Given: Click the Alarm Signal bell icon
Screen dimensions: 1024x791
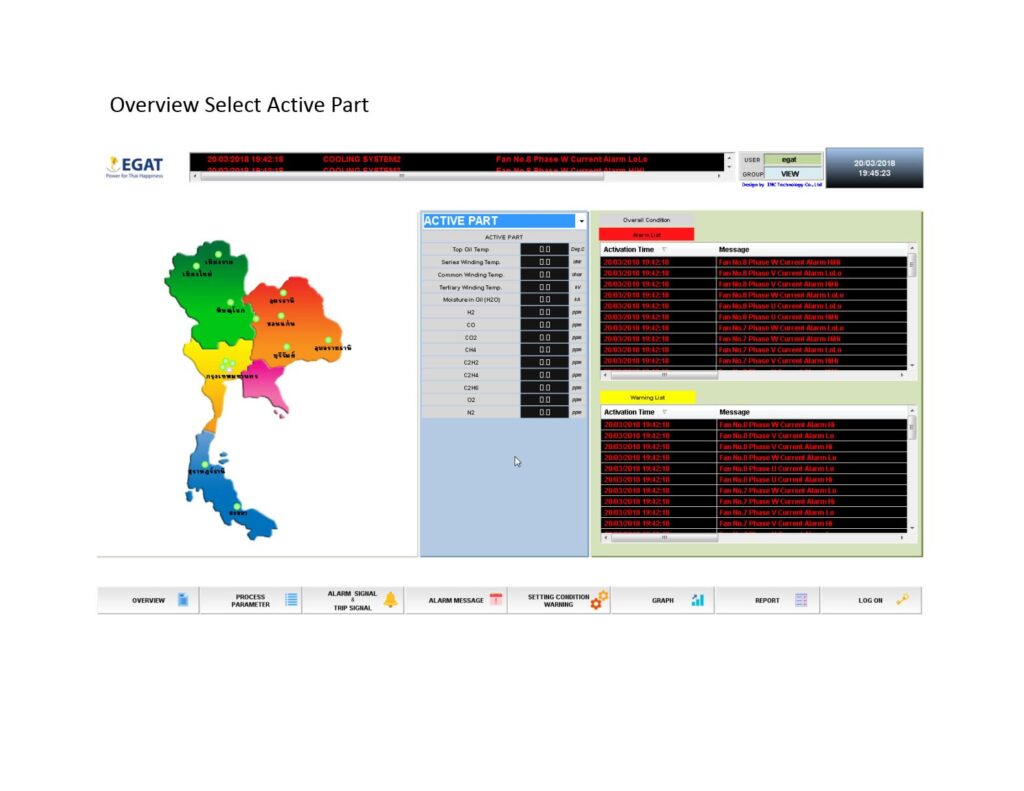Looking at the screenshot, I should 391,600.
